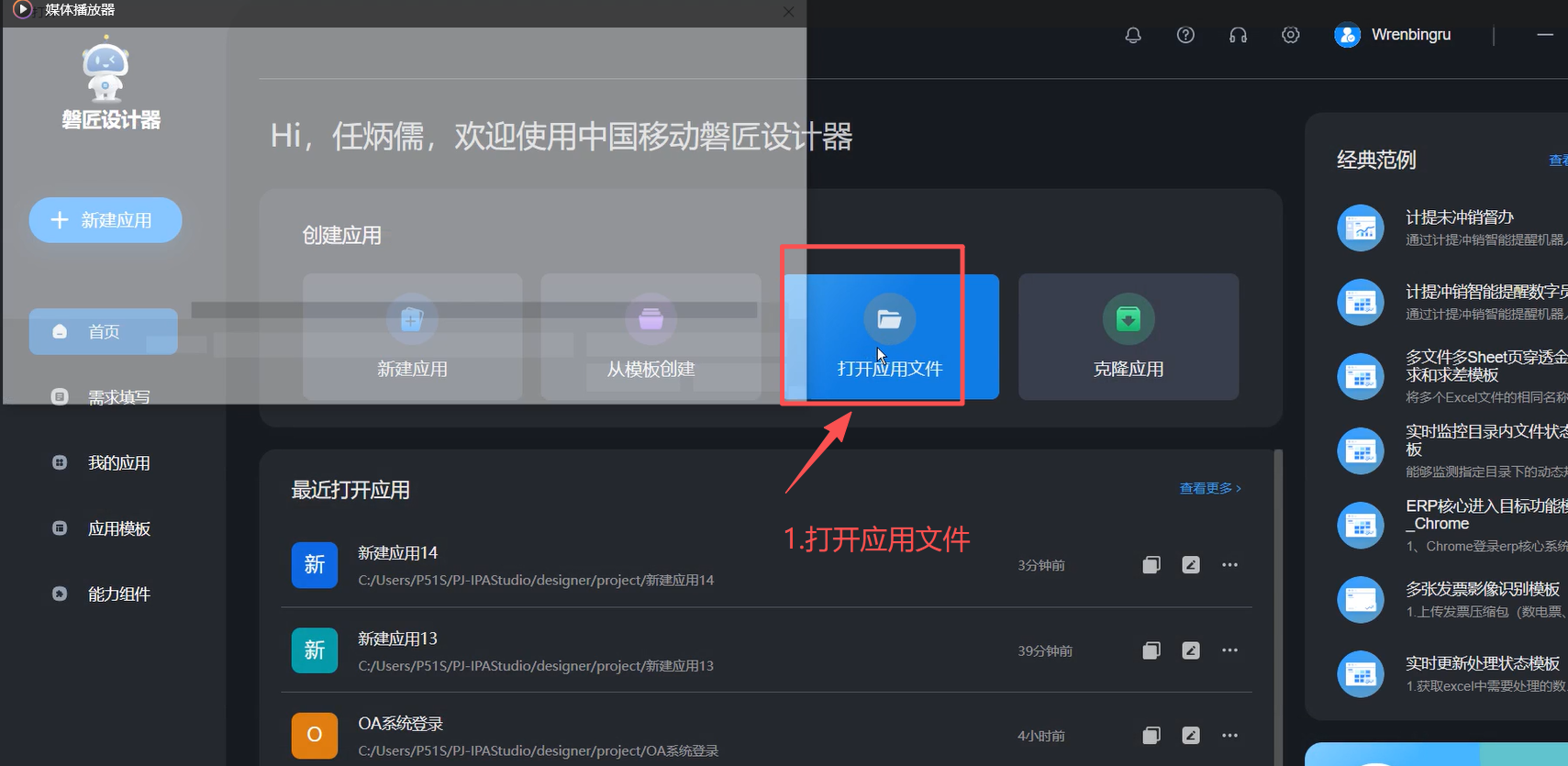
Task: Click the folder icon on 打开应用文件
Action: [x=889, y=318]
